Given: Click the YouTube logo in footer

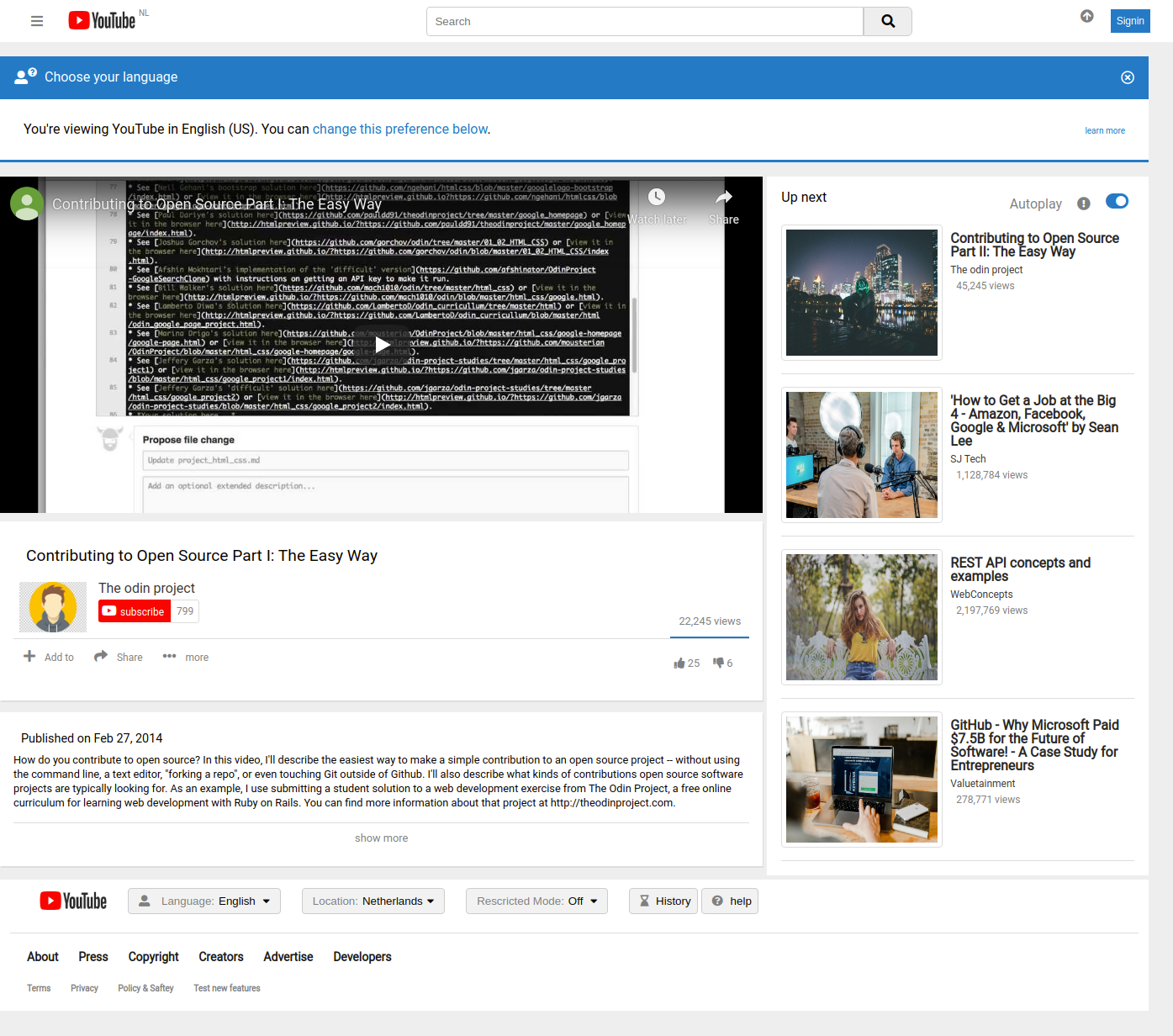Looking at the screenshot, I should click(x=74, y=901).
